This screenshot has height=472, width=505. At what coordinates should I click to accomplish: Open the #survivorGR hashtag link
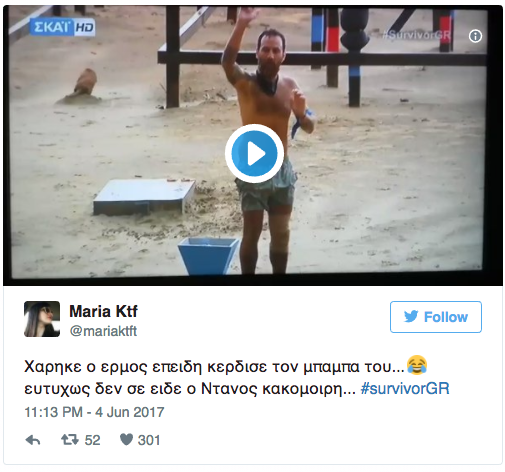coord(405,389)
